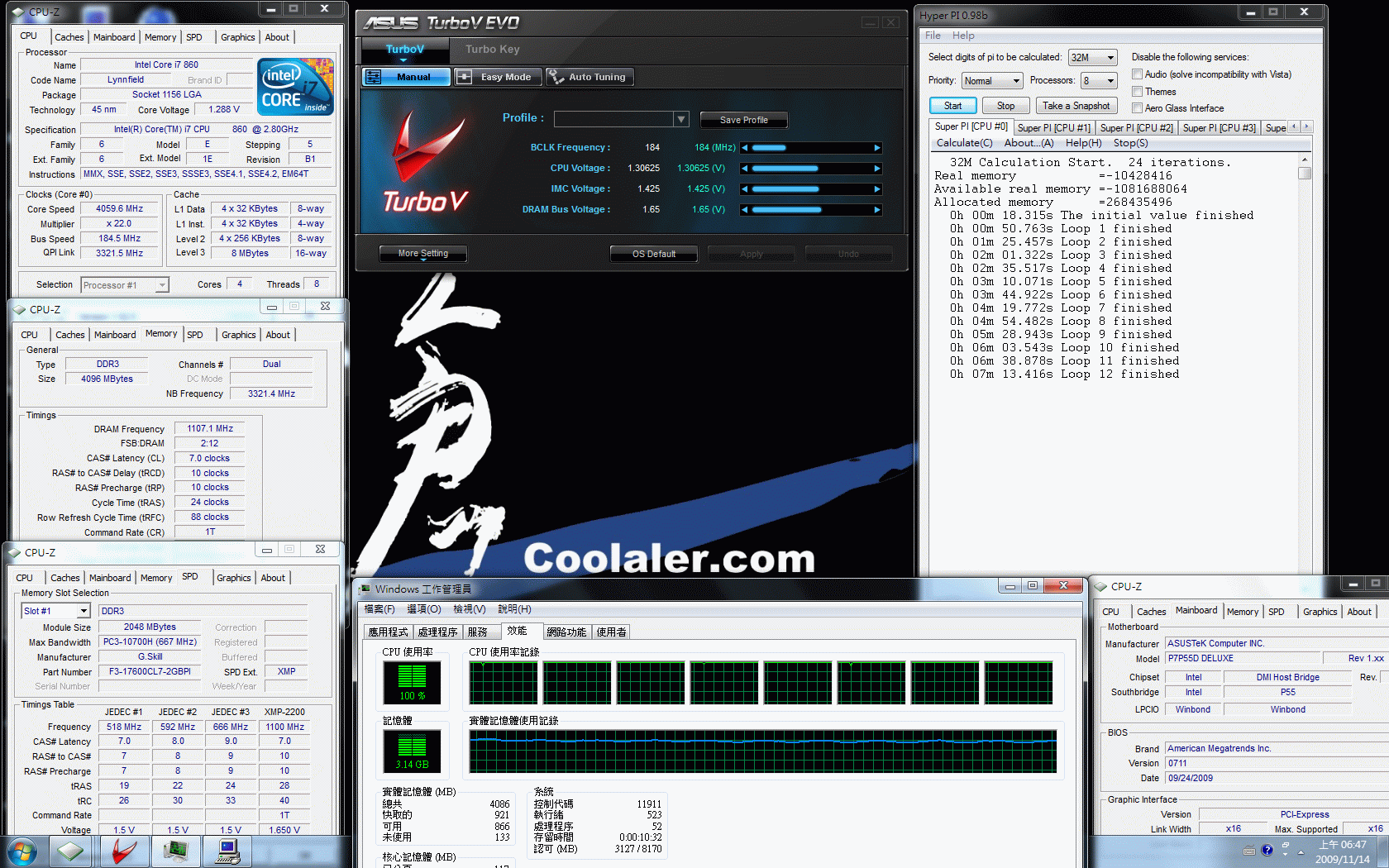This screenshot has height=868, width=1389.
Task: Open the Help menu in Hyper PI
Action: (x=963, y=36)
